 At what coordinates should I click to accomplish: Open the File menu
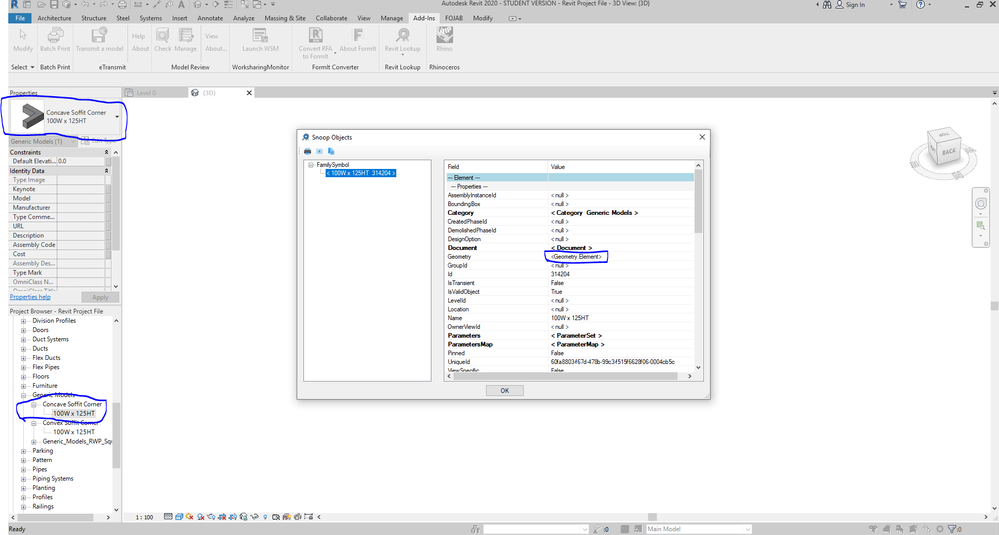click(x=20, y=18)
